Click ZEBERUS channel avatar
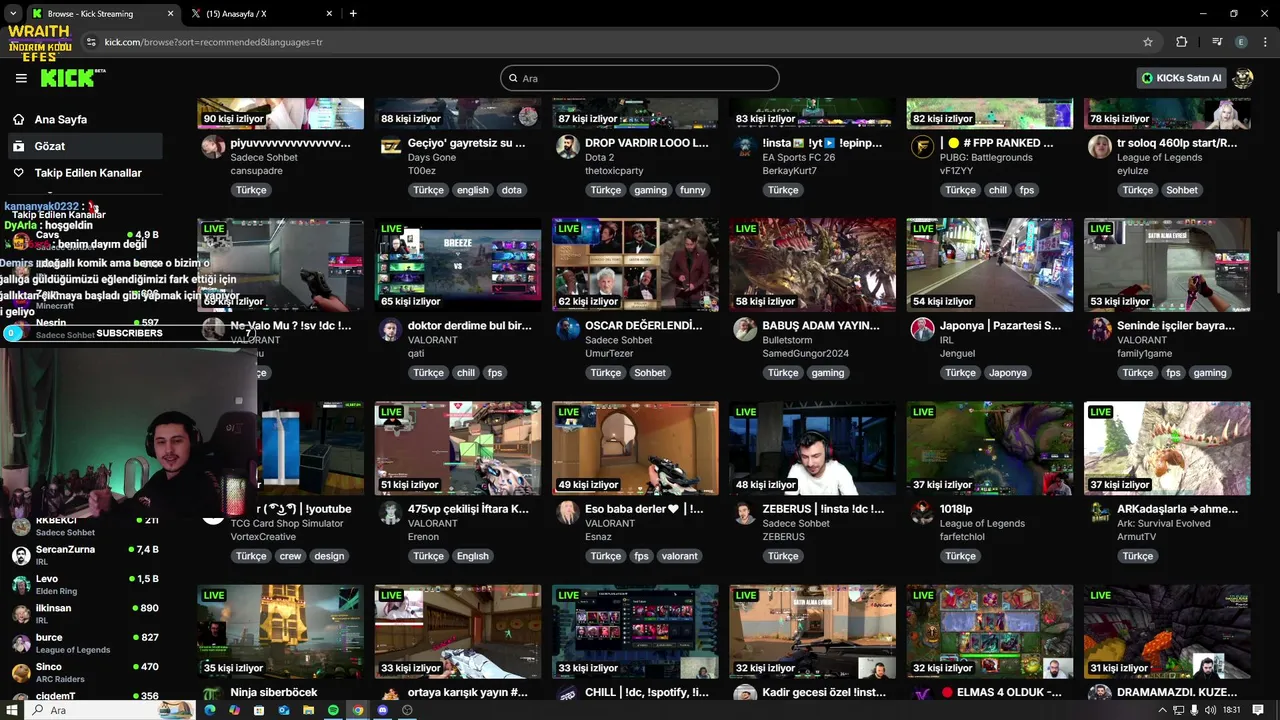Image resolution: width=1280 pixels, height=720 pixels. click(745, 512)
